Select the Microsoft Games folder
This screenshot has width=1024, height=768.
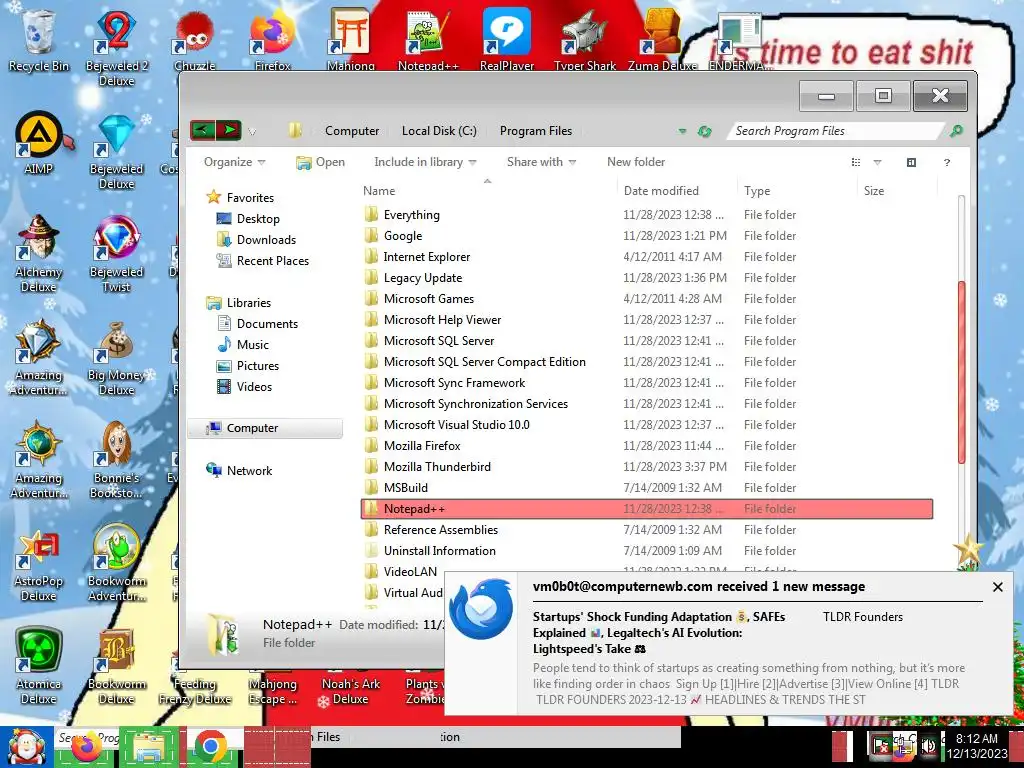tap(647, 298)
